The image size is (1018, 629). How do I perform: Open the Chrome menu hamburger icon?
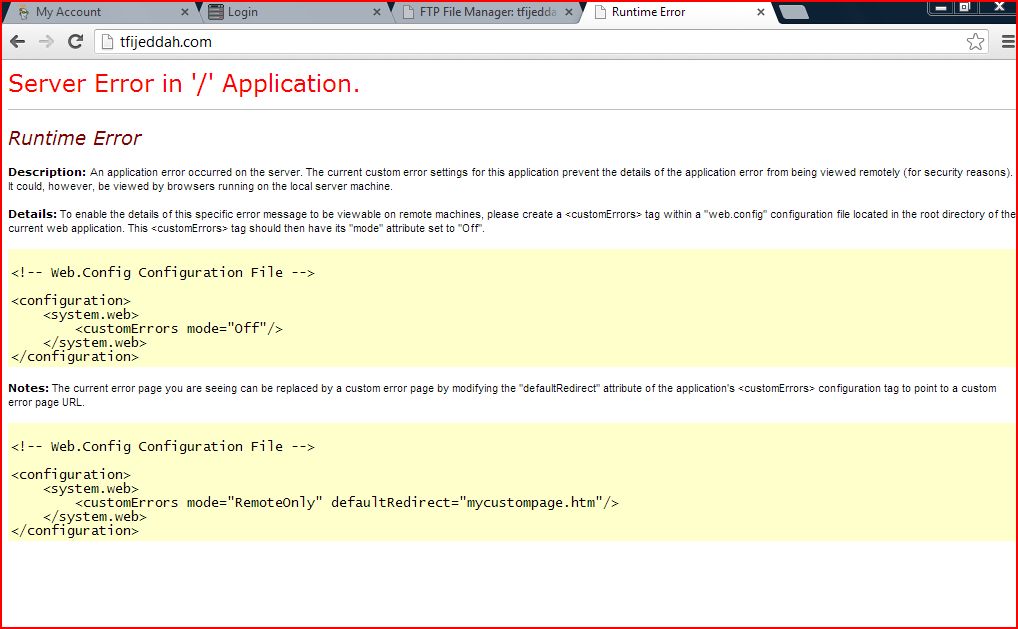(x=1008, y=42)
